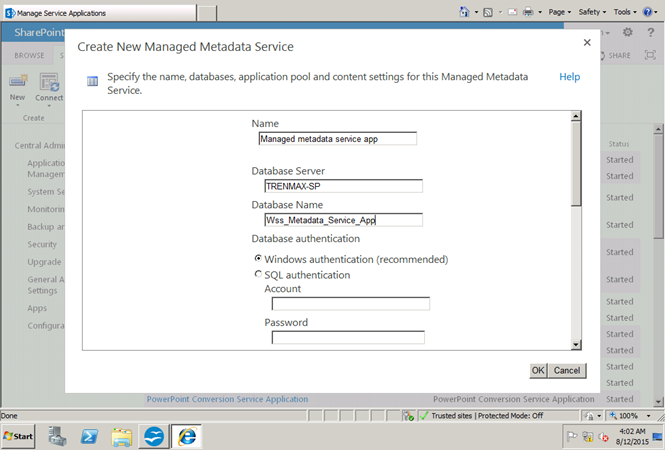The height and width of the screenshot is (450, 665).
Task: Click the dialog scrollbar up arrow
Action: click(576, 116)
